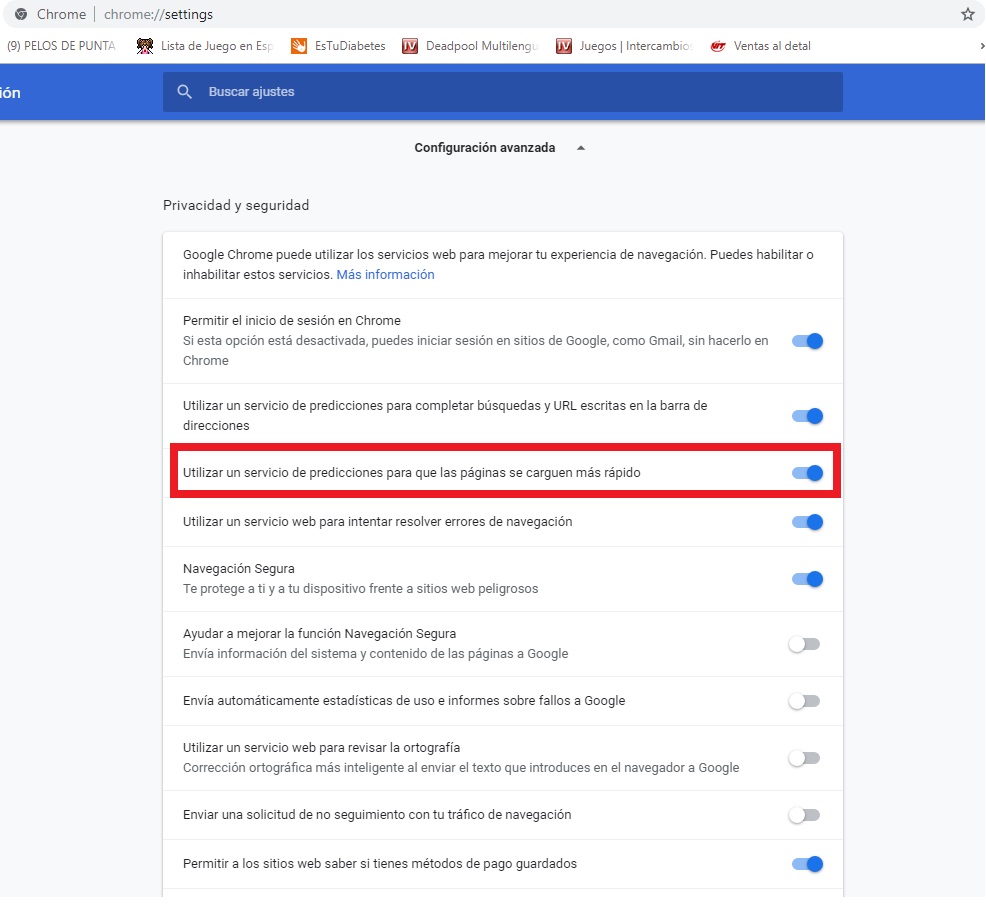Toggle predictions for completing searches and URLs
The image size is (986, 904).
pyautogui.click(x=807, y=416)
